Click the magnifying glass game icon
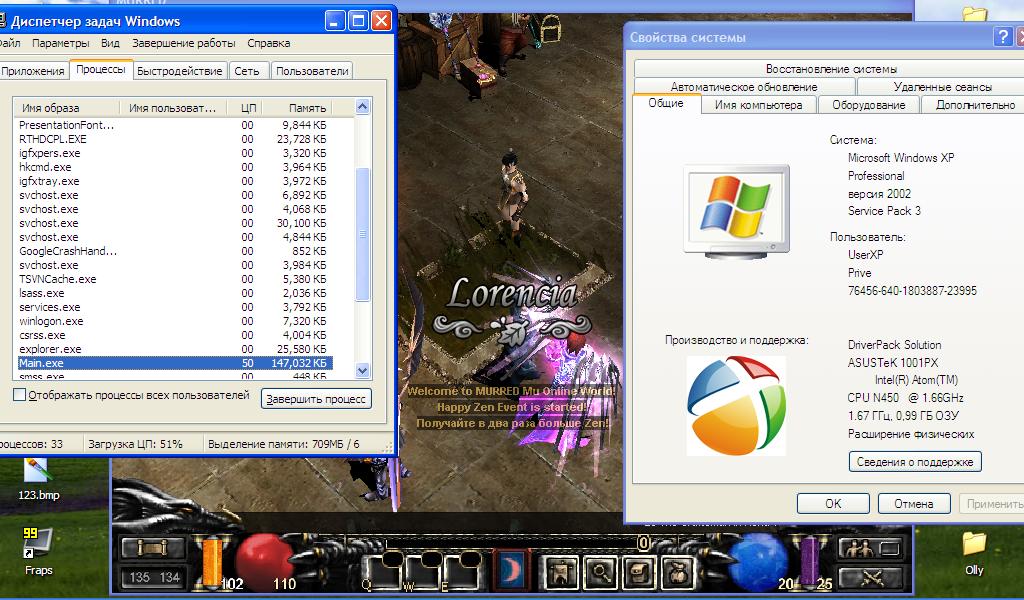This screenshot has height=600, width=1024. 599,572
